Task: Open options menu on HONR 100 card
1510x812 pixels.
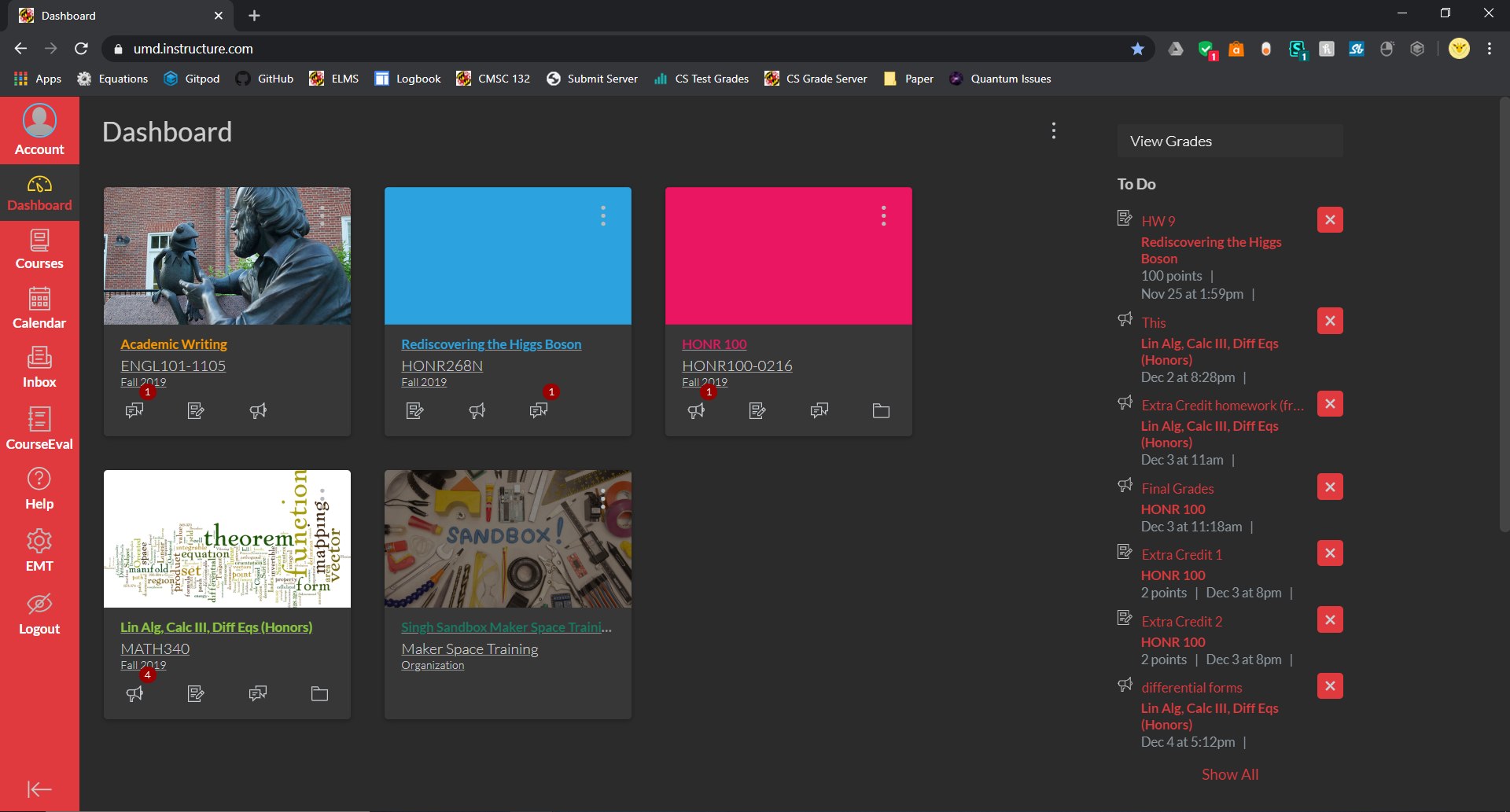Action: point(884,216)
